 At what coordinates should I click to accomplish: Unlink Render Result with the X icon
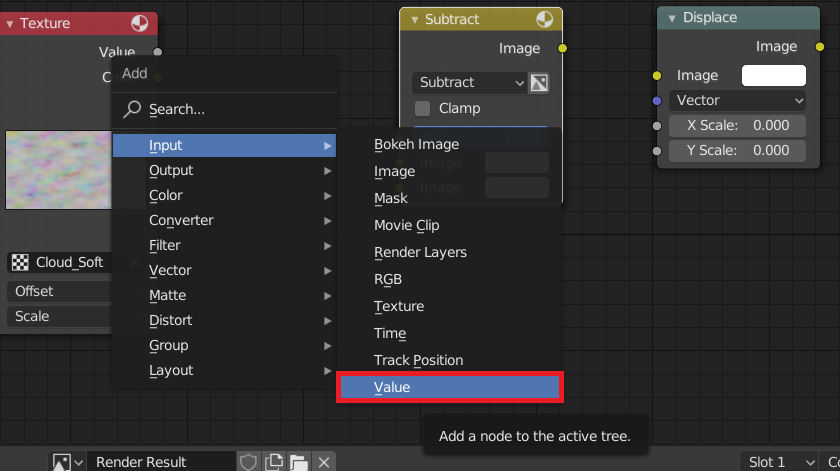coord(324,462)
